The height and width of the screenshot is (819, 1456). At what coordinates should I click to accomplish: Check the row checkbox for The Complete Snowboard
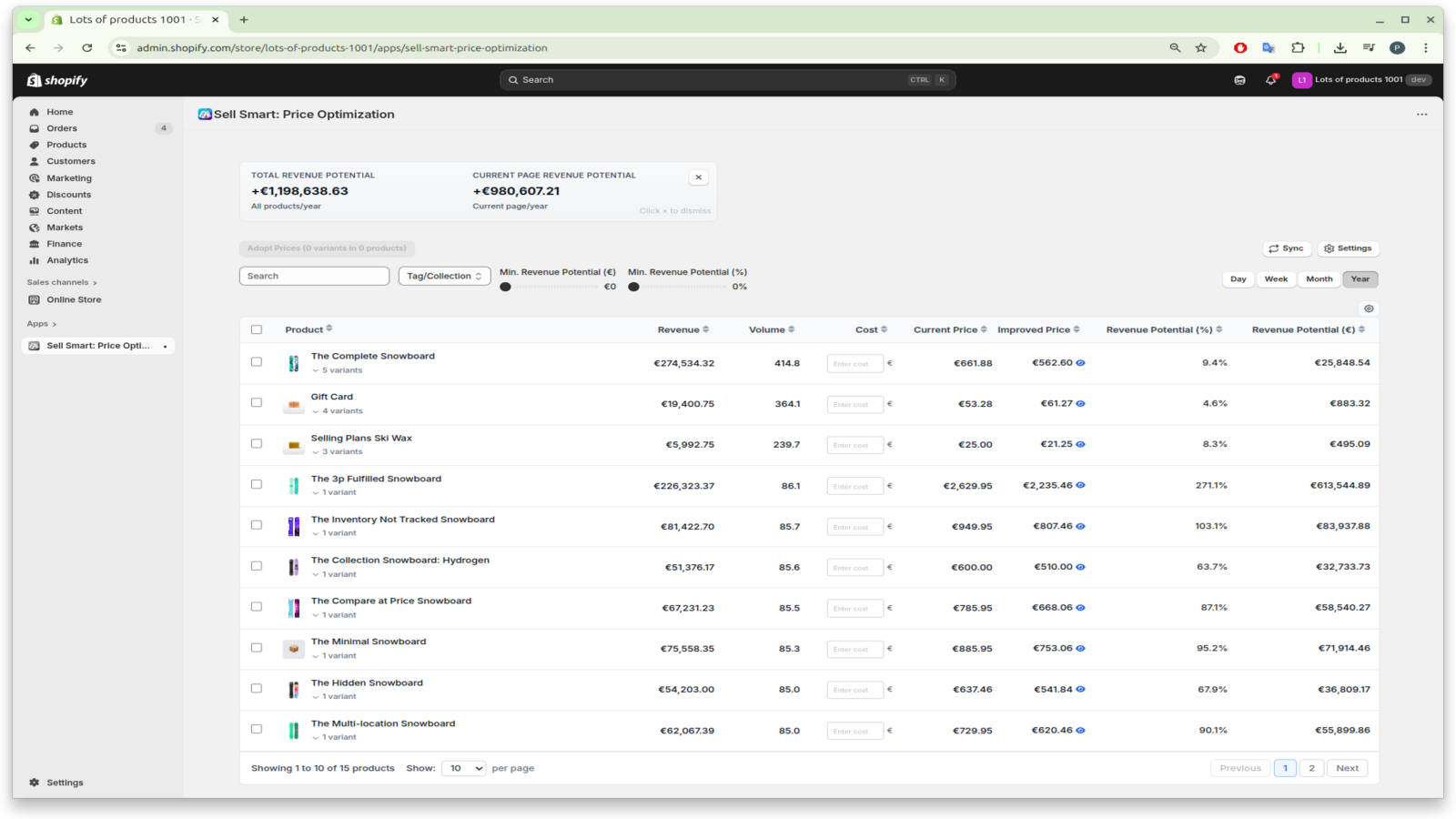[256, 360]
